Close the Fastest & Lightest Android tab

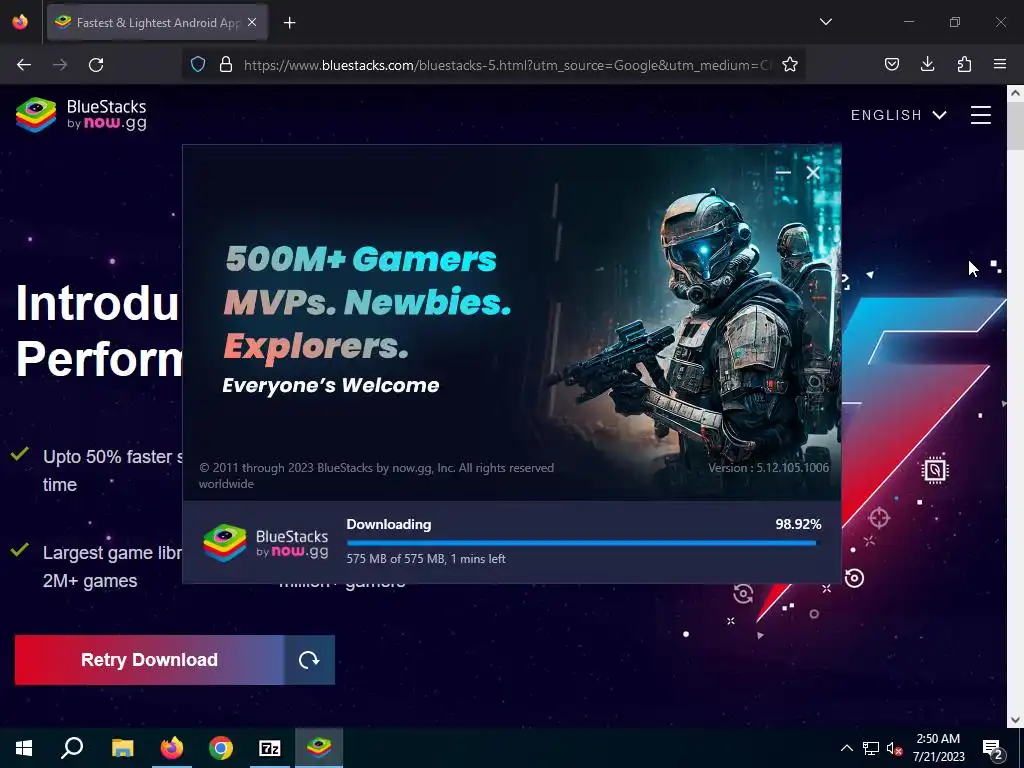point(252,22)
